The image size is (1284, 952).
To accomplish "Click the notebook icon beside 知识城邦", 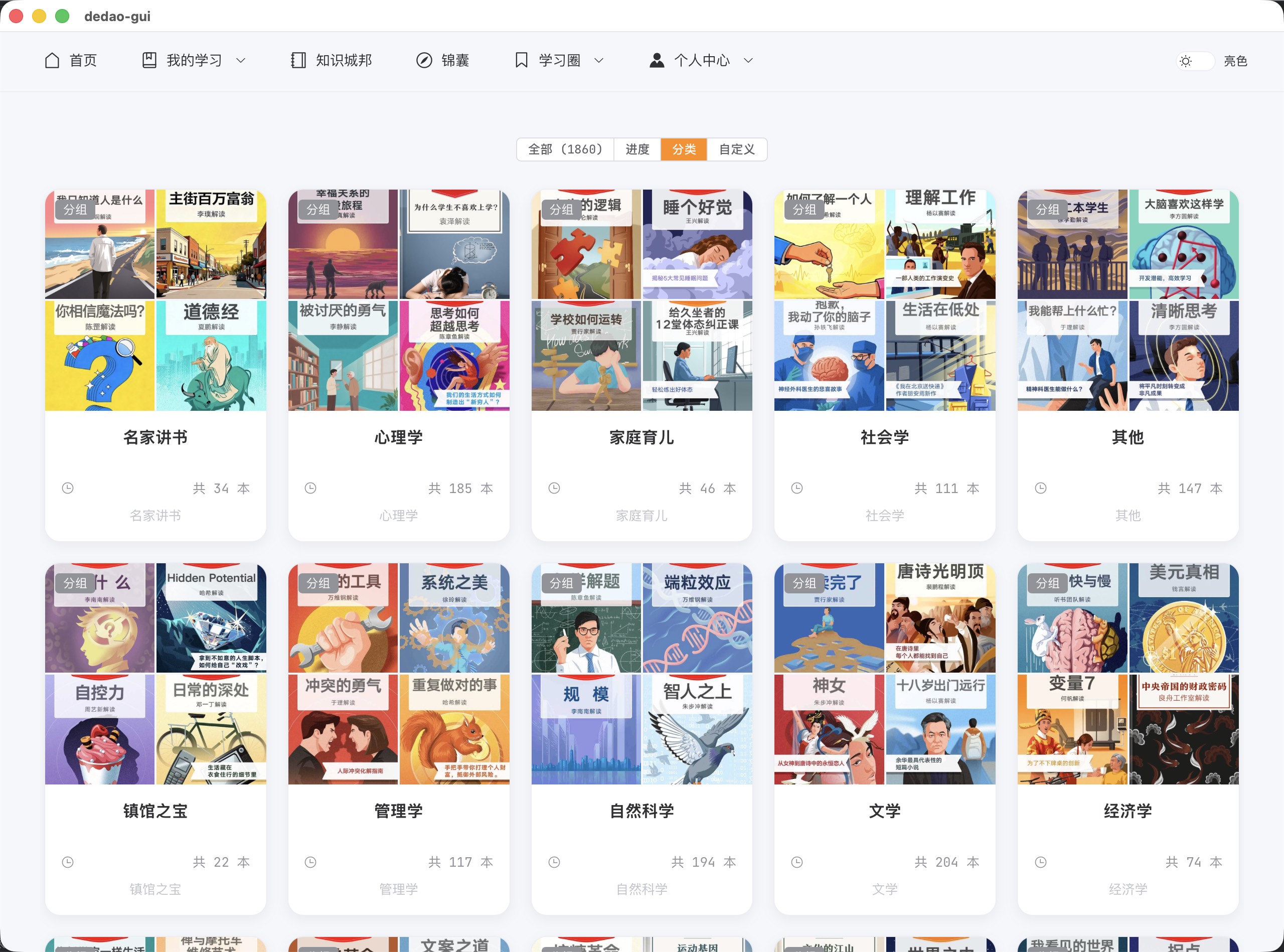I will pos(298,61).
